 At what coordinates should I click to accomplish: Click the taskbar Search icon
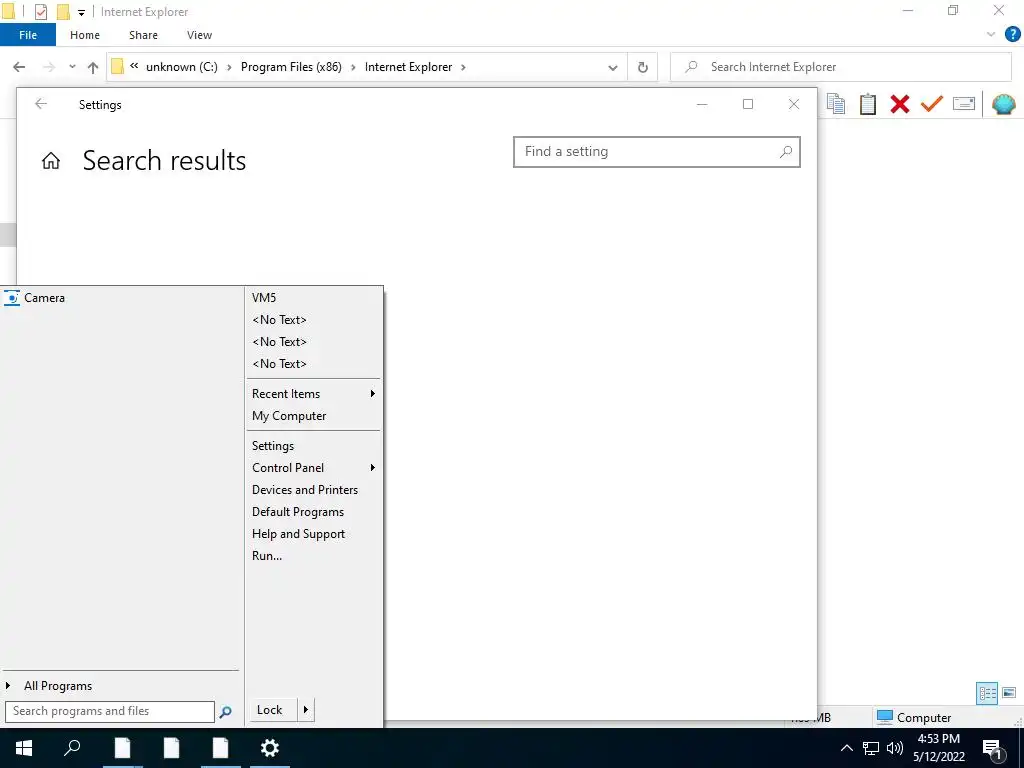[x=72, y=747]
